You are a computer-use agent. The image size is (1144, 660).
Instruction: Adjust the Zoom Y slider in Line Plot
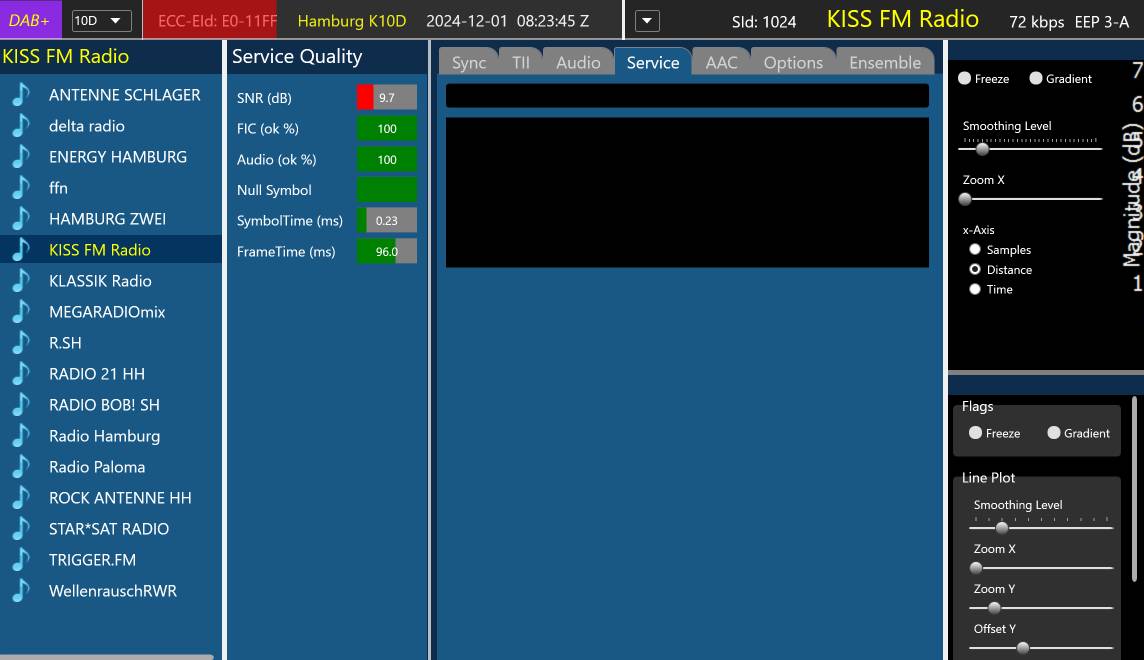tap(994, 607)
